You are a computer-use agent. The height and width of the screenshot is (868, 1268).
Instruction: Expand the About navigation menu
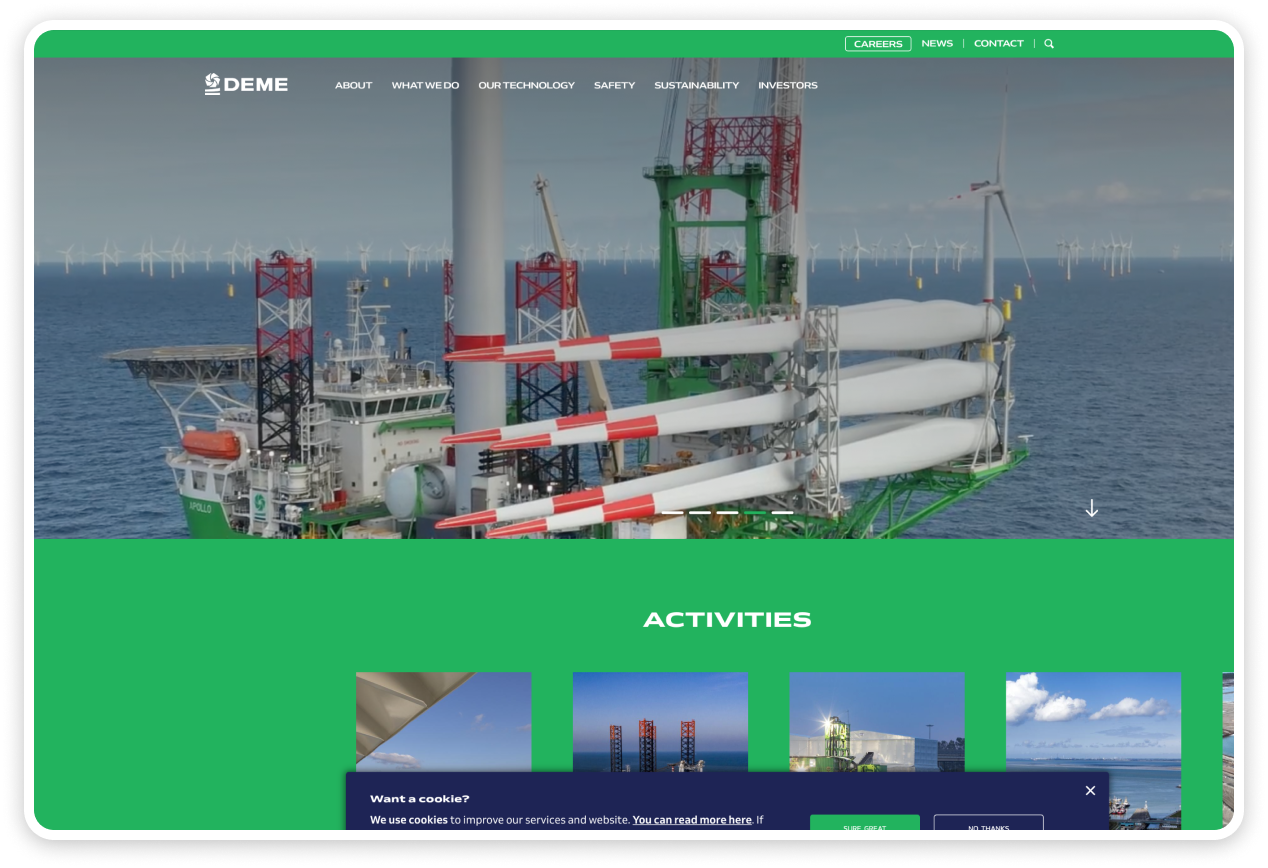point(353,86)
